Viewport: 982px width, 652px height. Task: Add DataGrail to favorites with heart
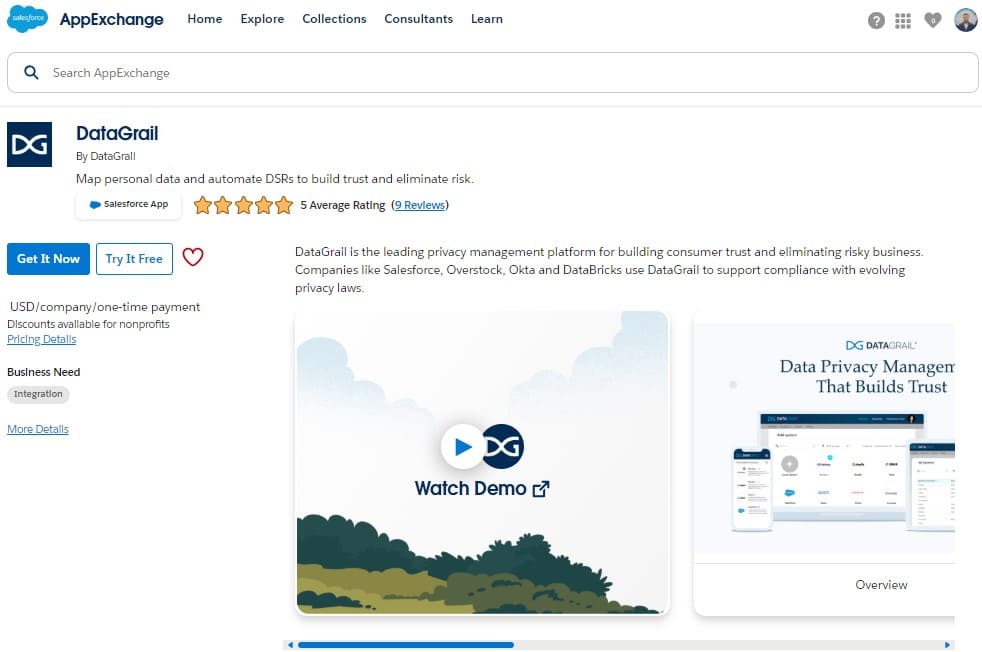click(193, 257)
